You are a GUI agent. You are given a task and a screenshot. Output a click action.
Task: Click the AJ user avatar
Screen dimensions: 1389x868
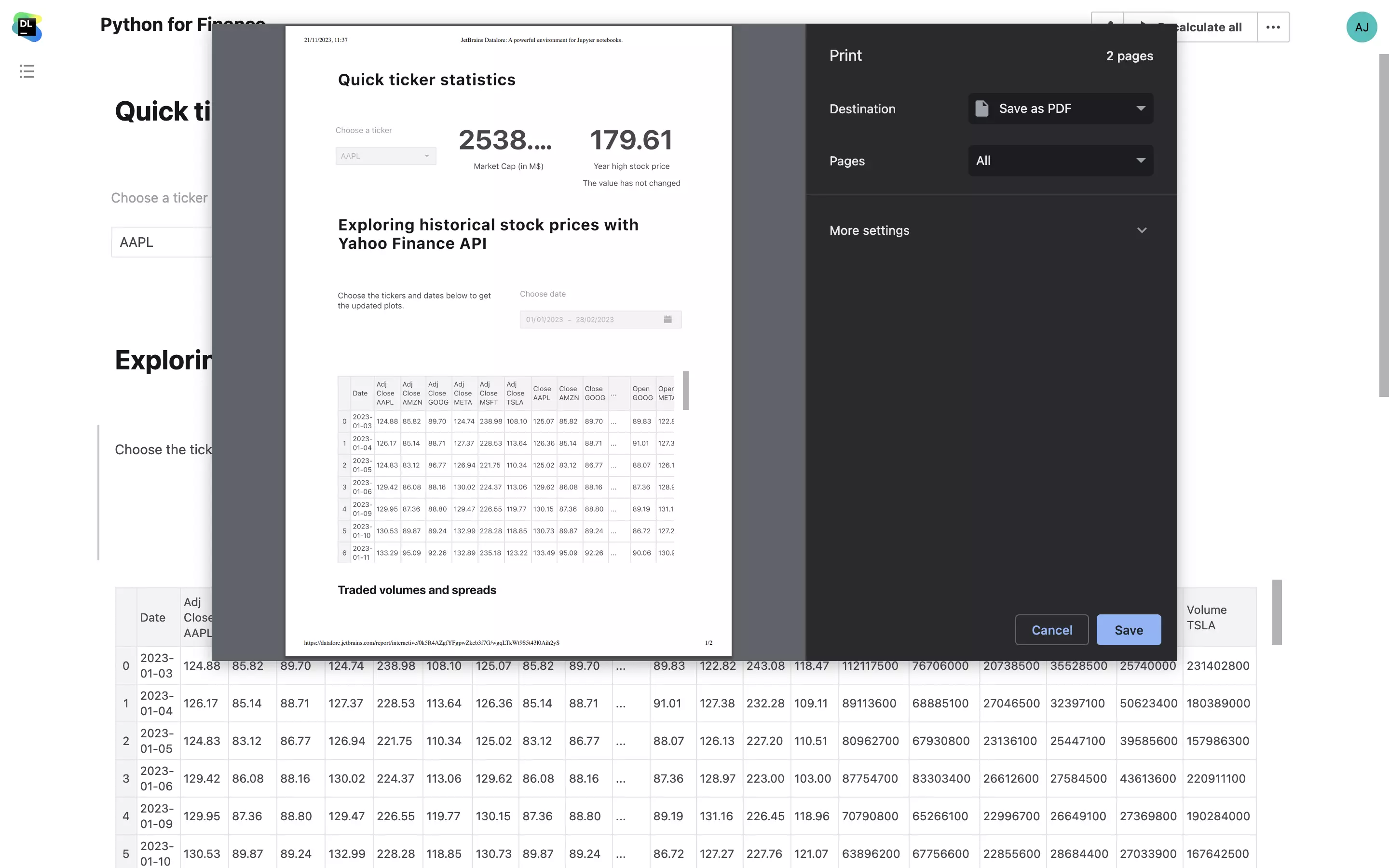pyautogui.click(x=1362, y=27)
